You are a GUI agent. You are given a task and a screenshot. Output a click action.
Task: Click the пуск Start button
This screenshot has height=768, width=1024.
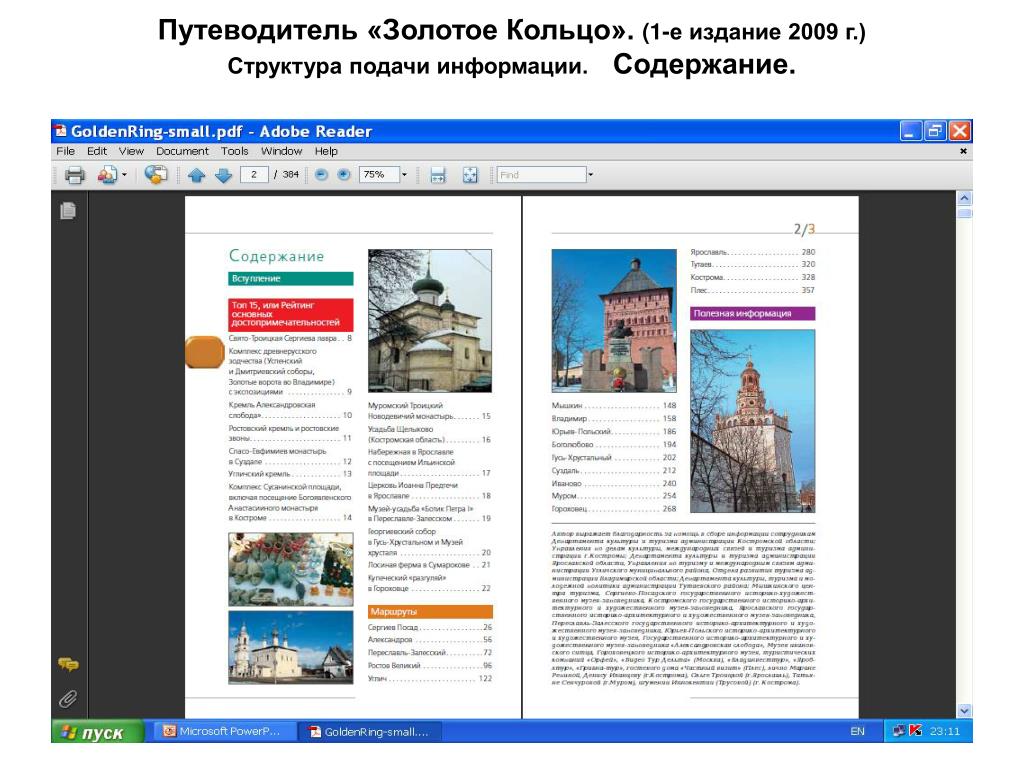(97, 732)
